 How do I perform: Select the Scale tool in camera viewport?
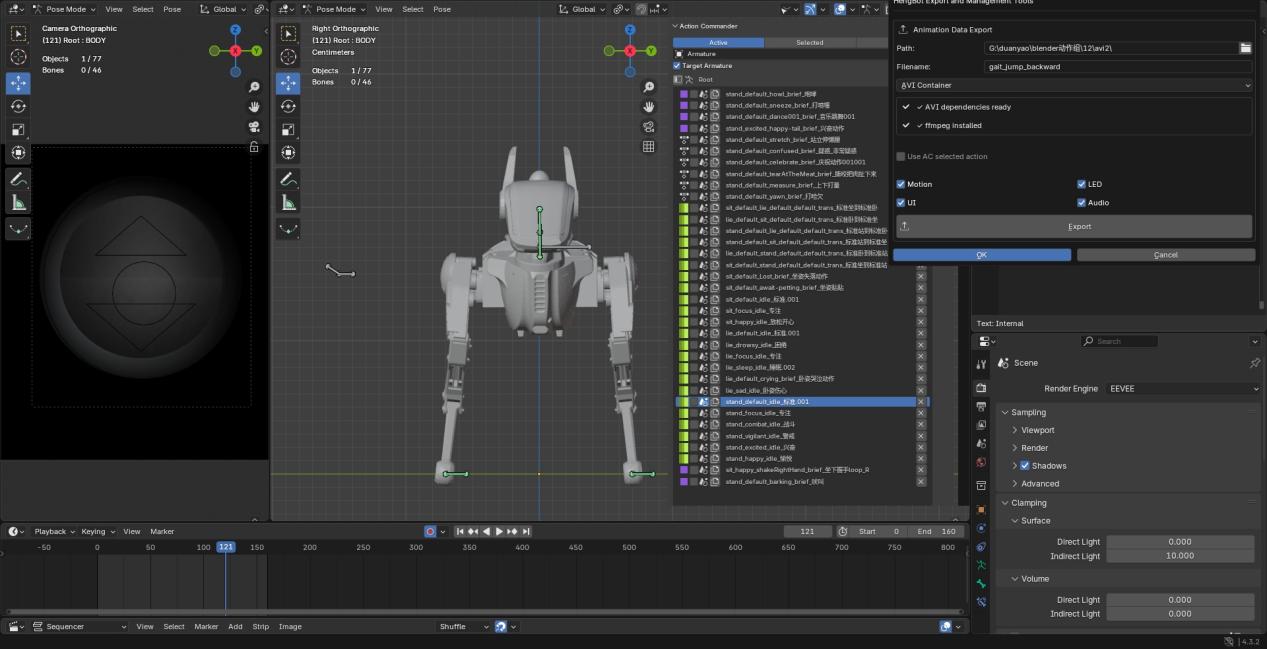(18, 129)
